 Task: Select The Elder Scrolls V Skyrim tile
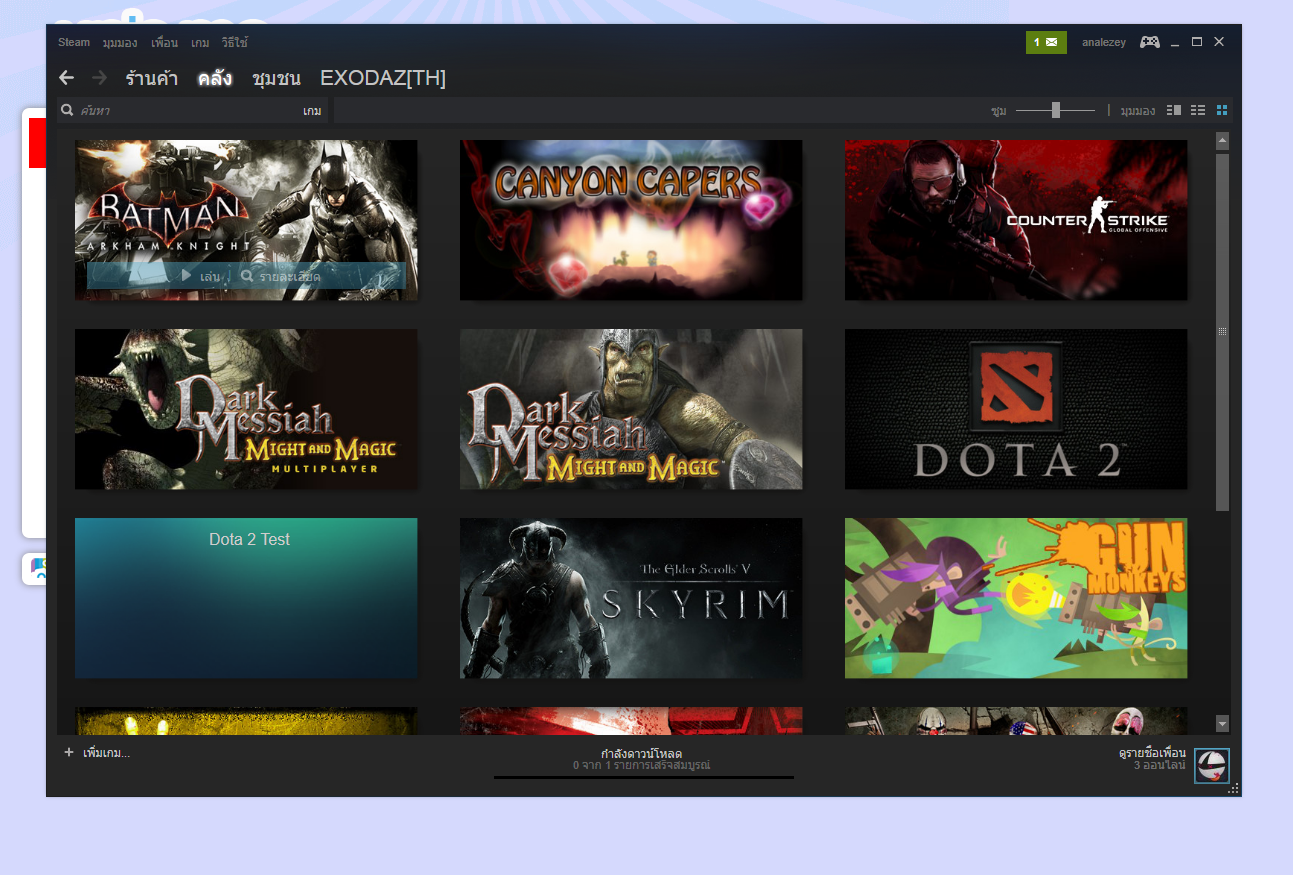coord(631,598)
